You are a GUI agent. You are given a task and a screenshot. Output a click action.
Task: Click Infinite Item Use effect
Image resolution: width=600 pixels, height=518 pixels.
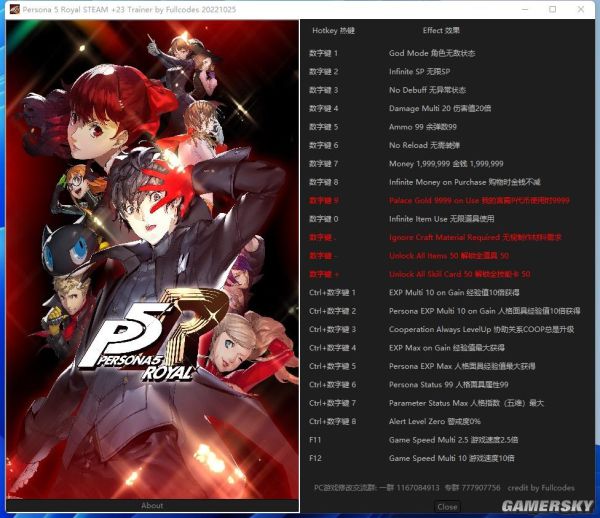(442, 219)
